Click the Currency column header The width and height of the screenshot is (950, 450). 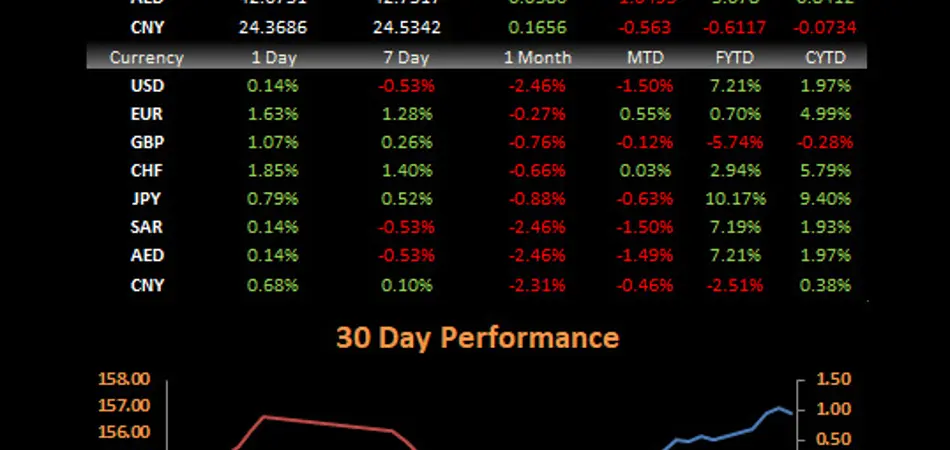[x=146, y=58]
